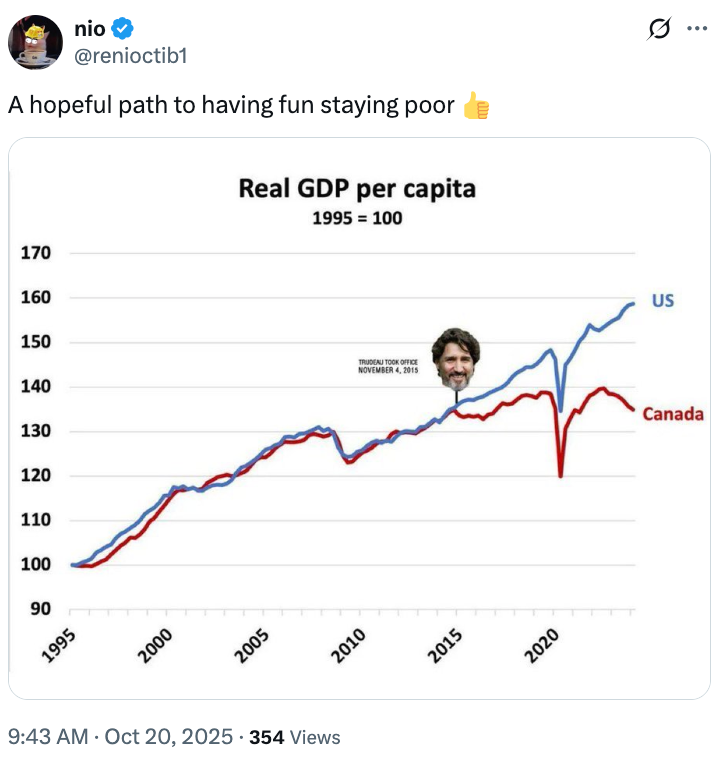The width and height of the screenshot is (728, 757).
Task: Click the "Trudeau took office" annotation text
Action: point(387,366)
